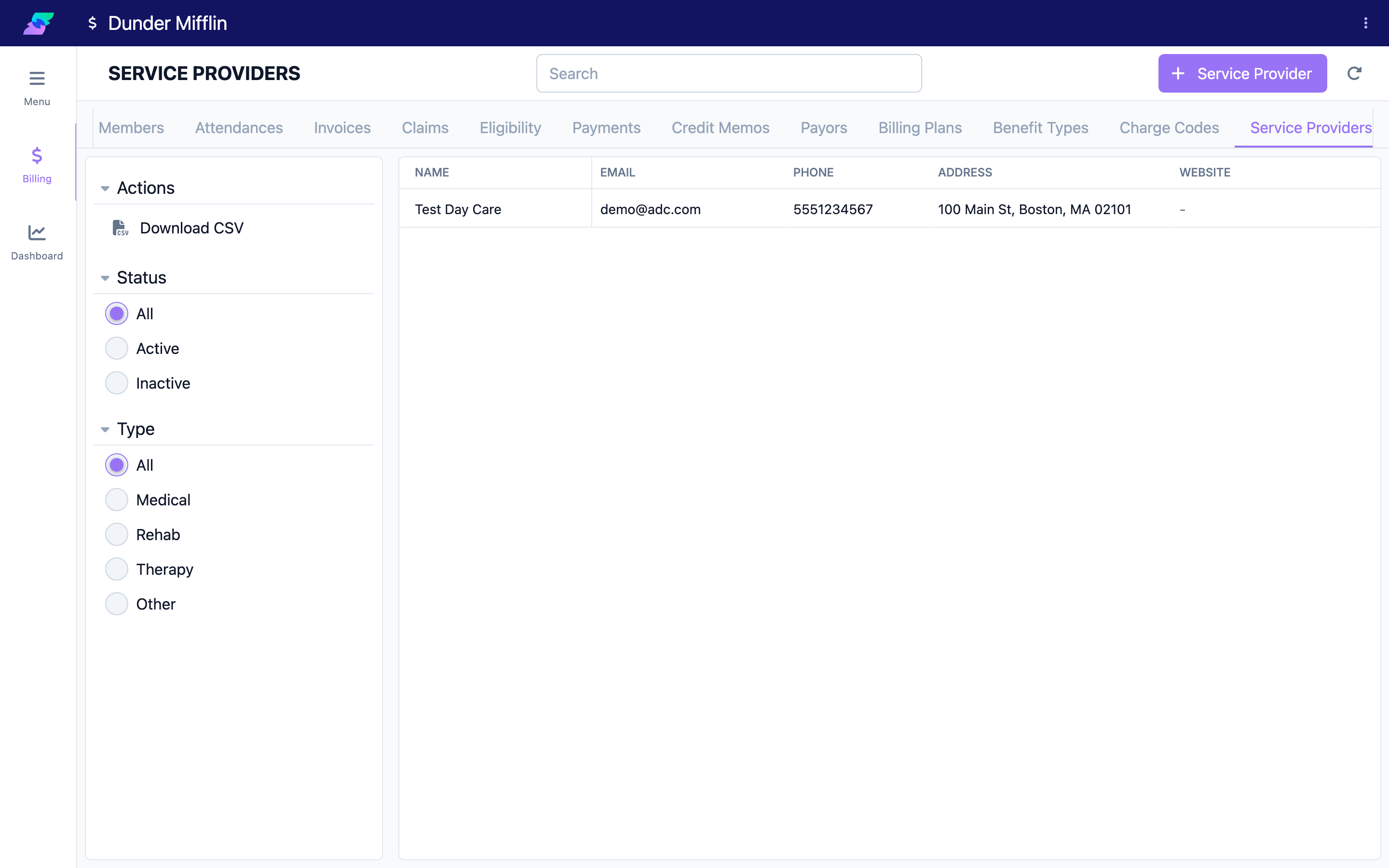Click the demo@adc.com email cell
This screenshot has width=1389, height=868.
[x=650, y=210]
